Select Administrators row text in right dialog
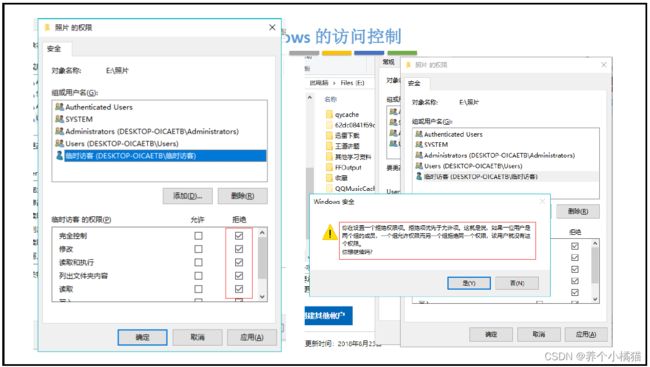650x367 pixels. [x=500, y=155]
